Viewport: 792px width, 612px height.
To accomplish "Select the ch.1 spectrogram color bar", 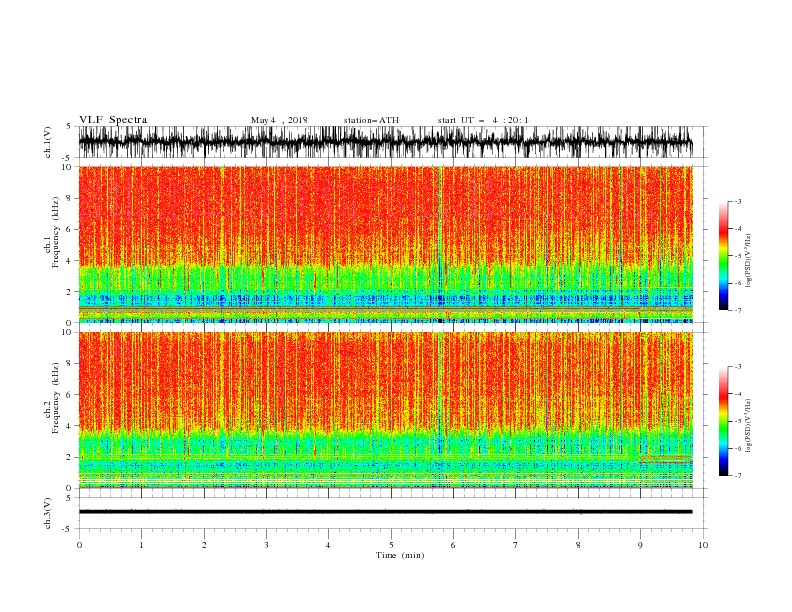I will (x=723, y=256).
